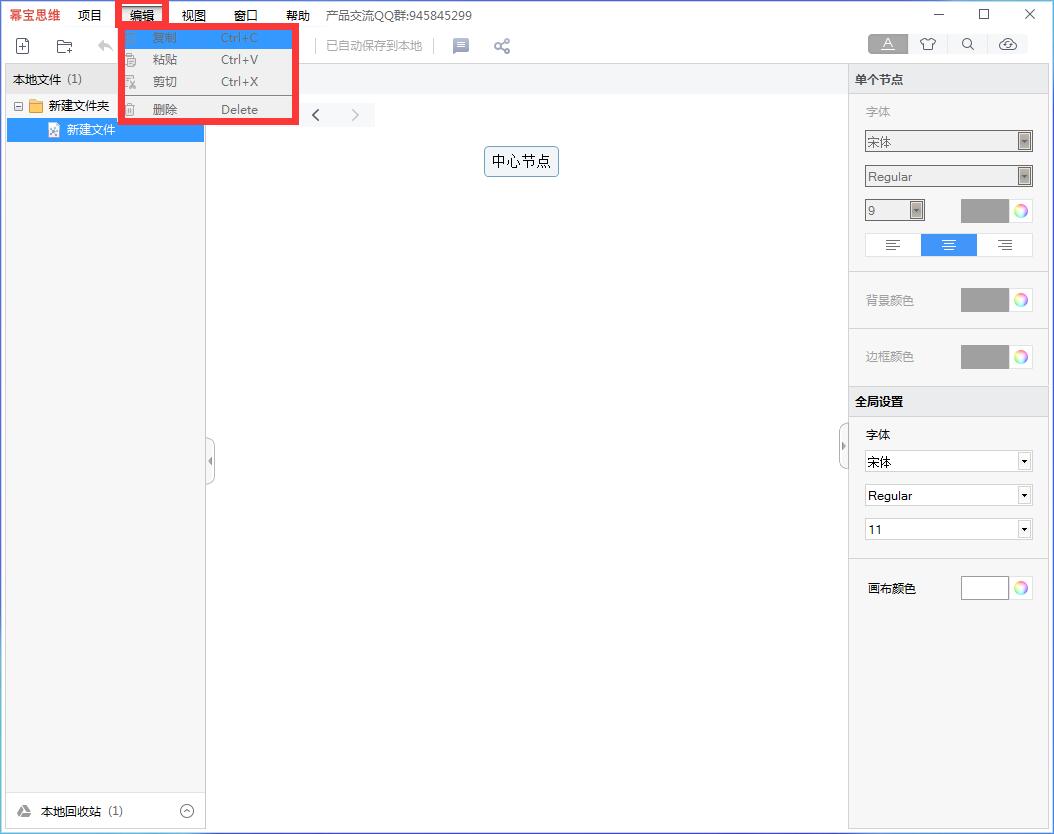1054x834 pixels.
Task: Open 本地回收站 recycle bin
Action: [x=70, y=811]
